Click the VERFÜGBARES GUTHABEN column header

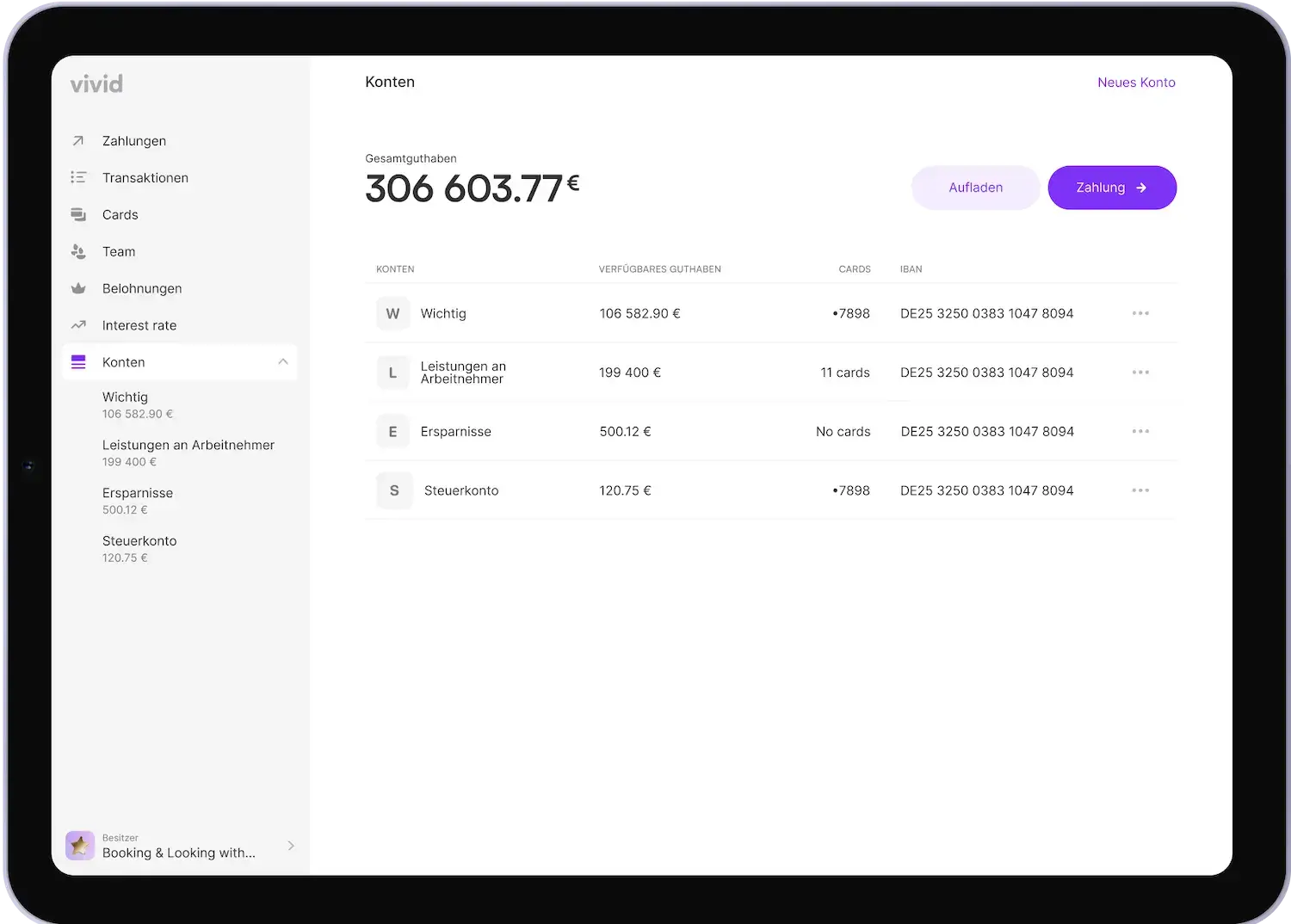(x=660, y=269)
